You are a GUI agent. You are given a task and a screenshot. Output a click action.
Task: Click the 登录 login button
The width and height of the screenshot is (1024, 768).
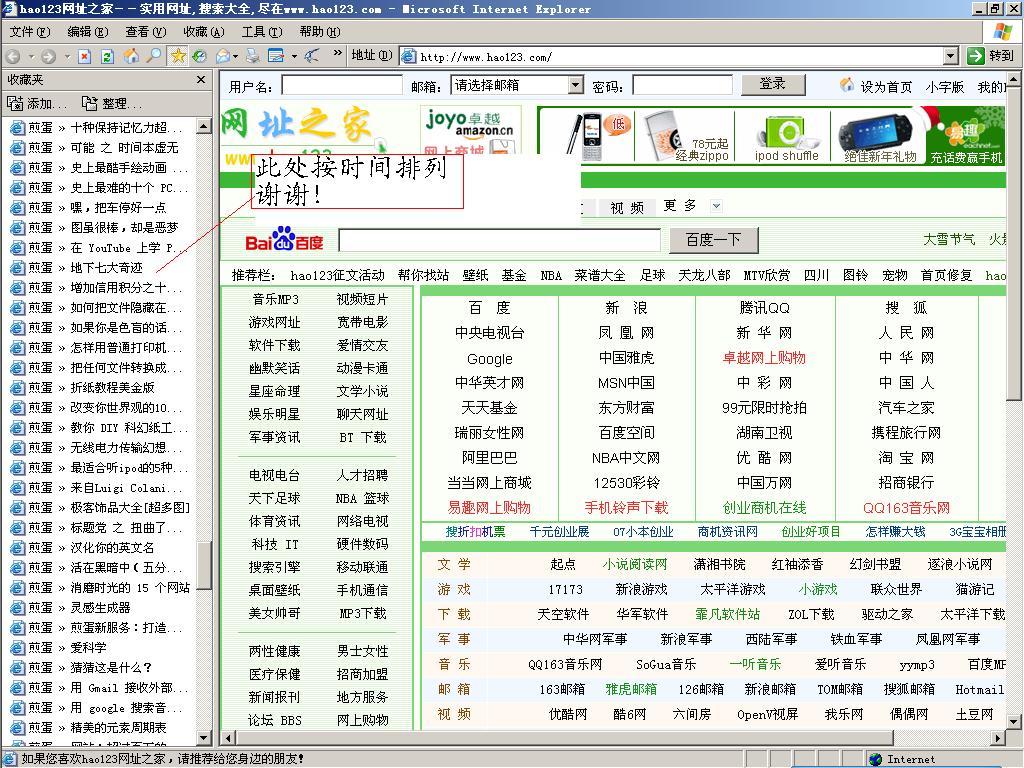[772, 85]
